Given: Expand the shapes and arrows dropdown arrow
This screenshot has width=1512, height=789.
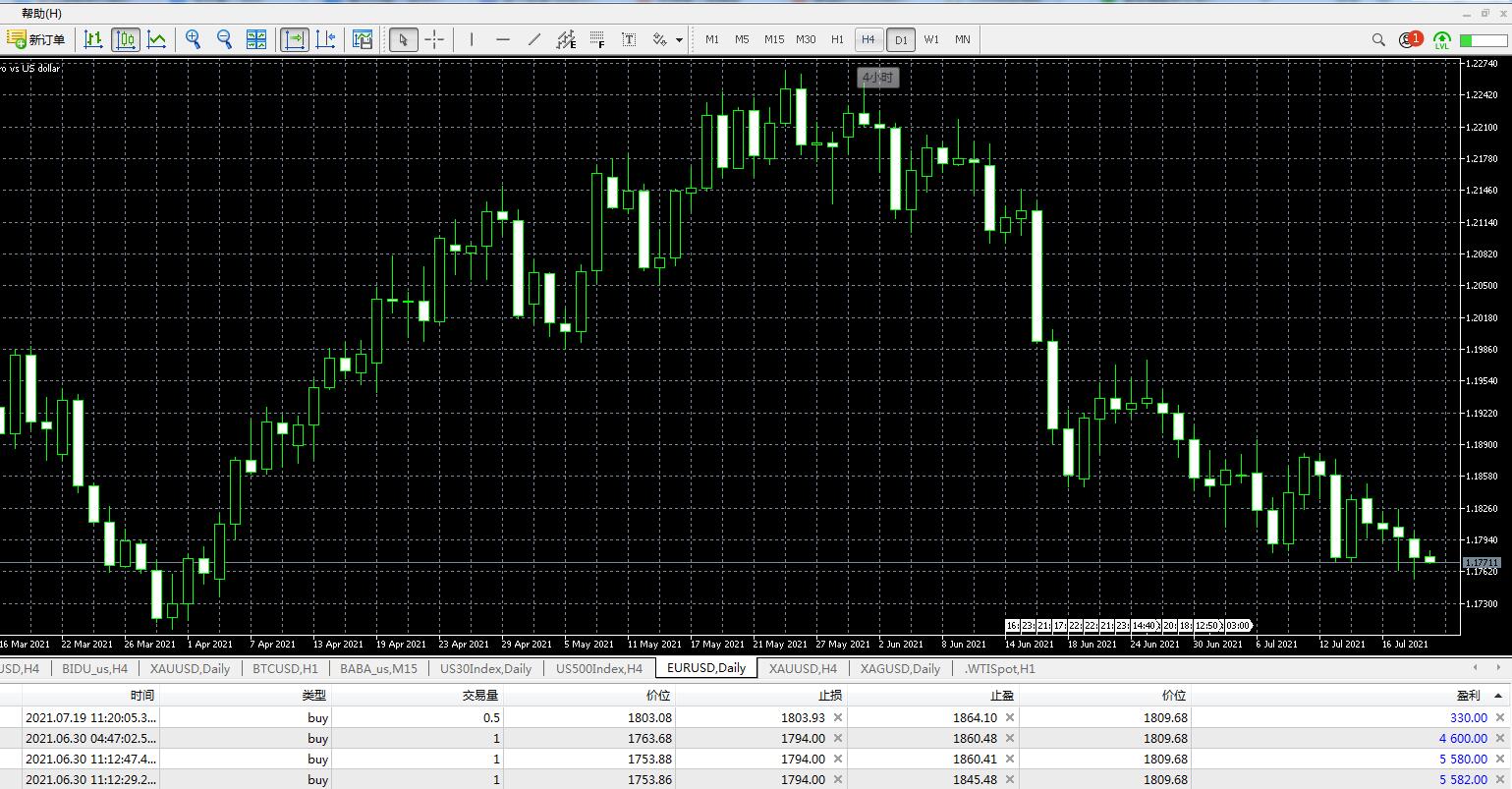Looking at the screenshot, I should coord(680,40).
